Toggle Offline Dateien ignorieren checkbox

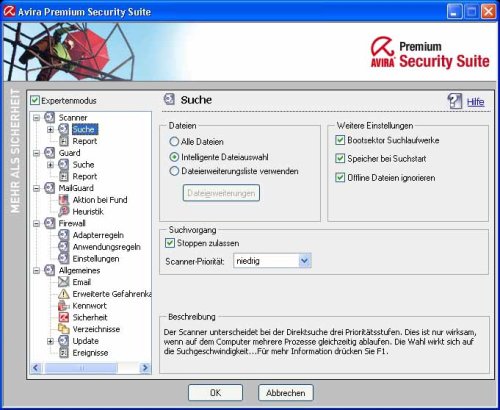coord(340,177)
